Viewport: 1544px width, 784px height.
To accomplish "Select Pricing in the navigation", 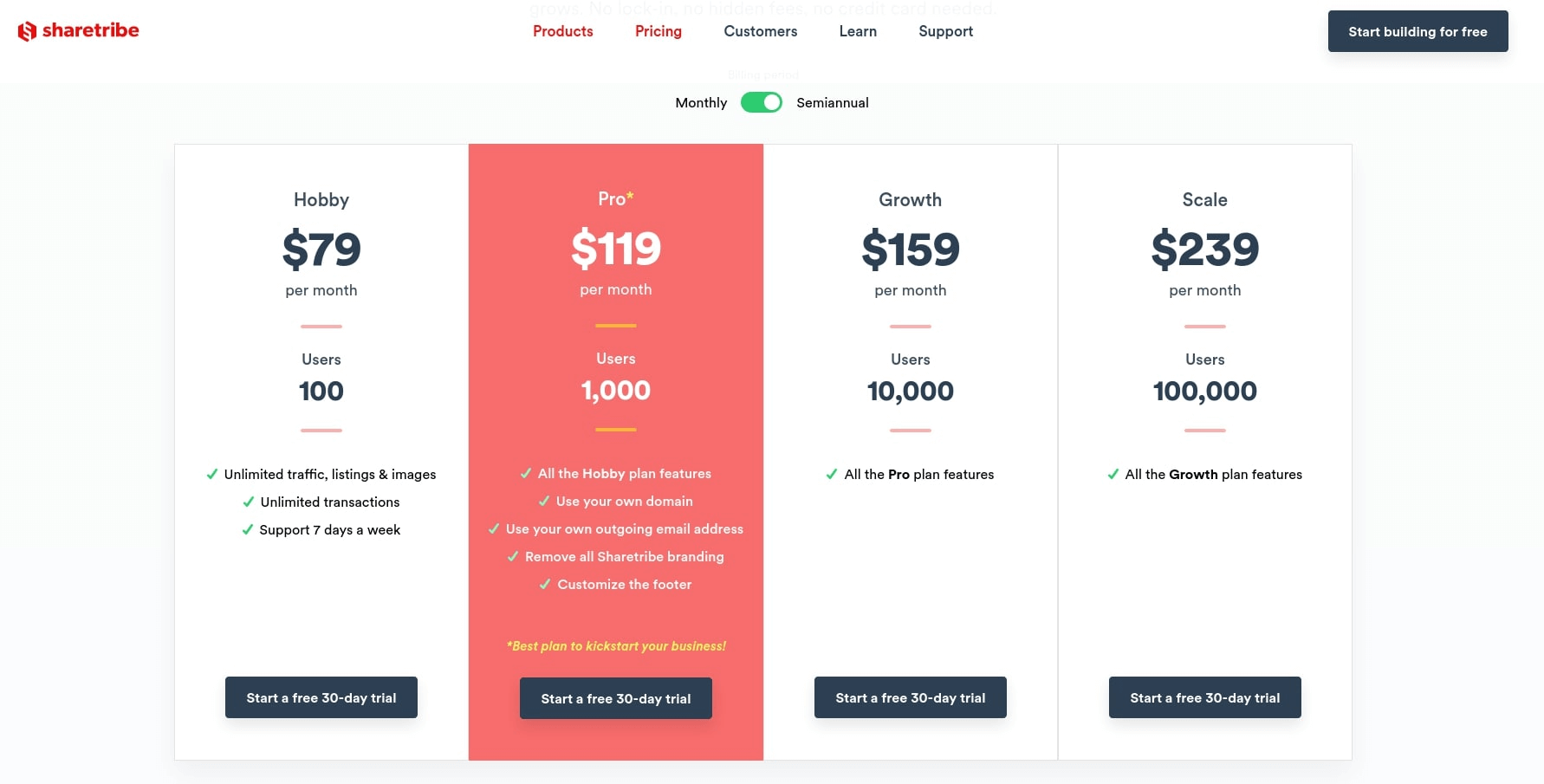I will 658,31.
